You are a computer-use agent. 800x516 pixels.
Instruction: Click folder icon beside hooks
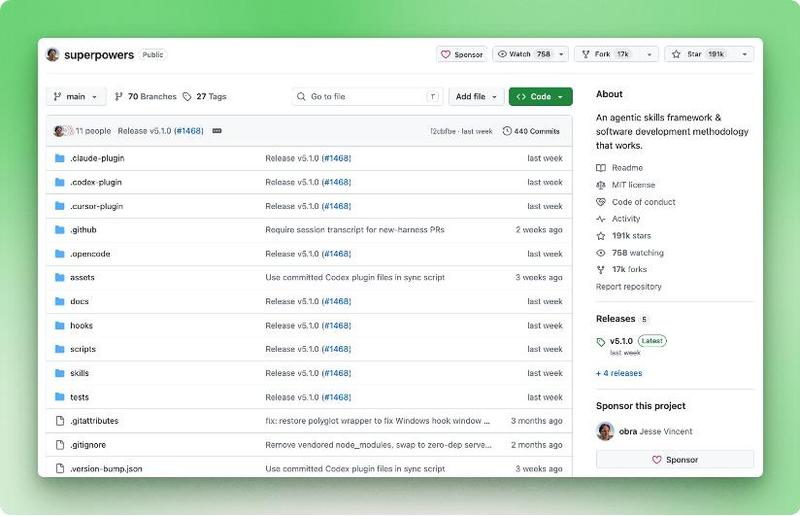tap(60, 325)
